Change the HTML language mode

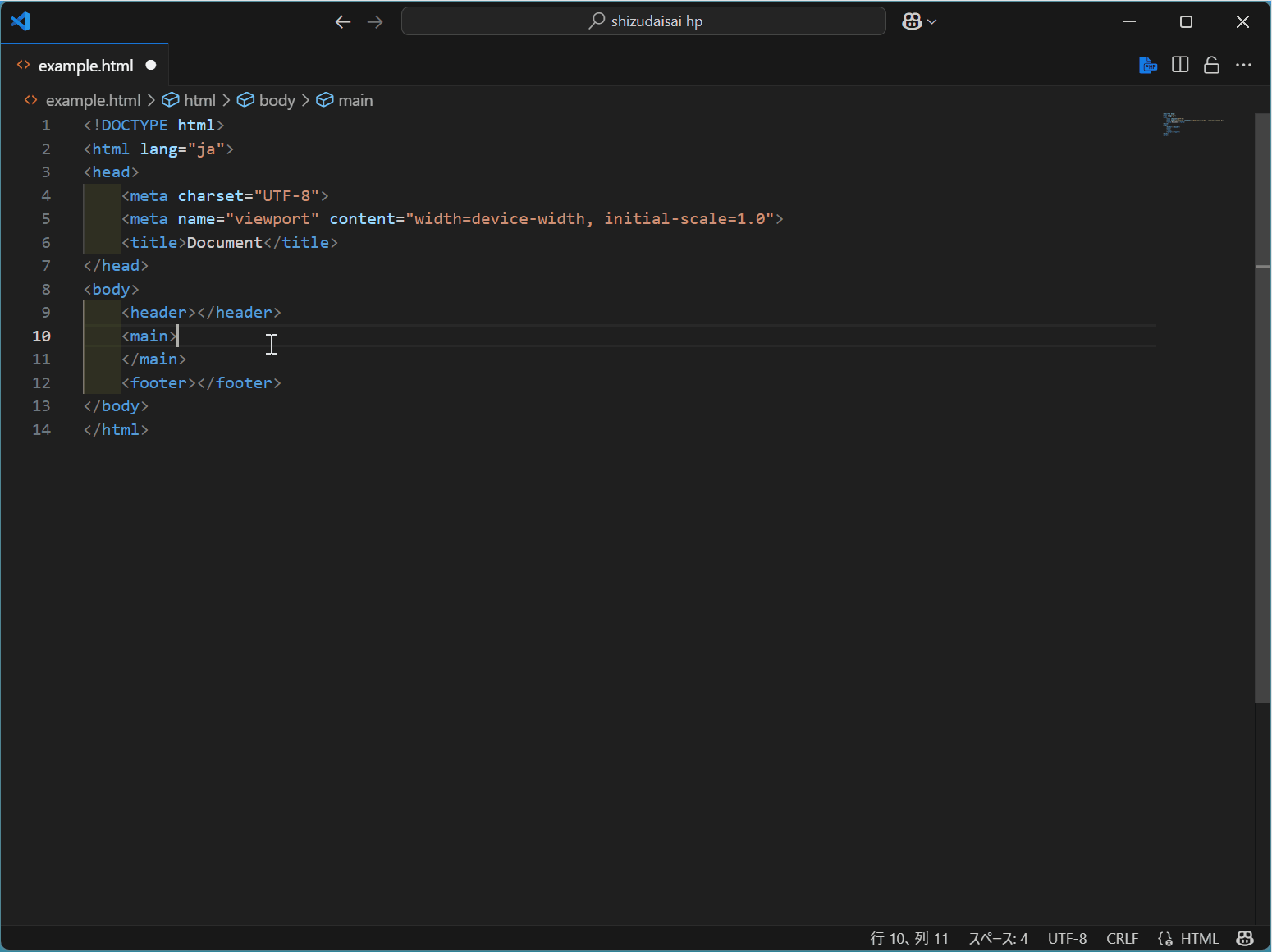tap(1199, 938)
